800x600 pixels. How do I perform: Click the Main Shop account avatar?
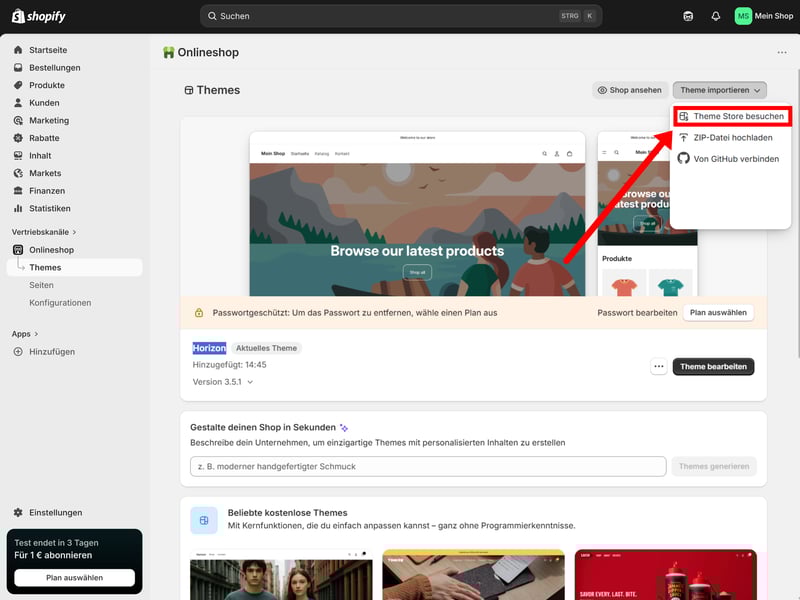tap(743, 16)
